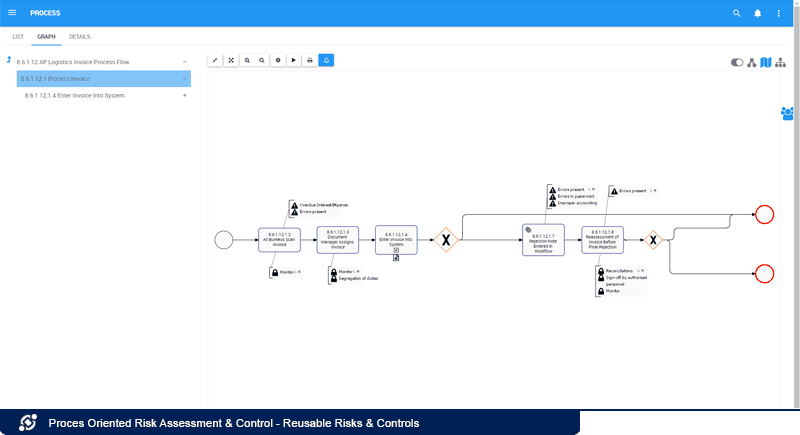Switch to the DETAILS tab
Viewport: 800px width, 435px height.
80,36
